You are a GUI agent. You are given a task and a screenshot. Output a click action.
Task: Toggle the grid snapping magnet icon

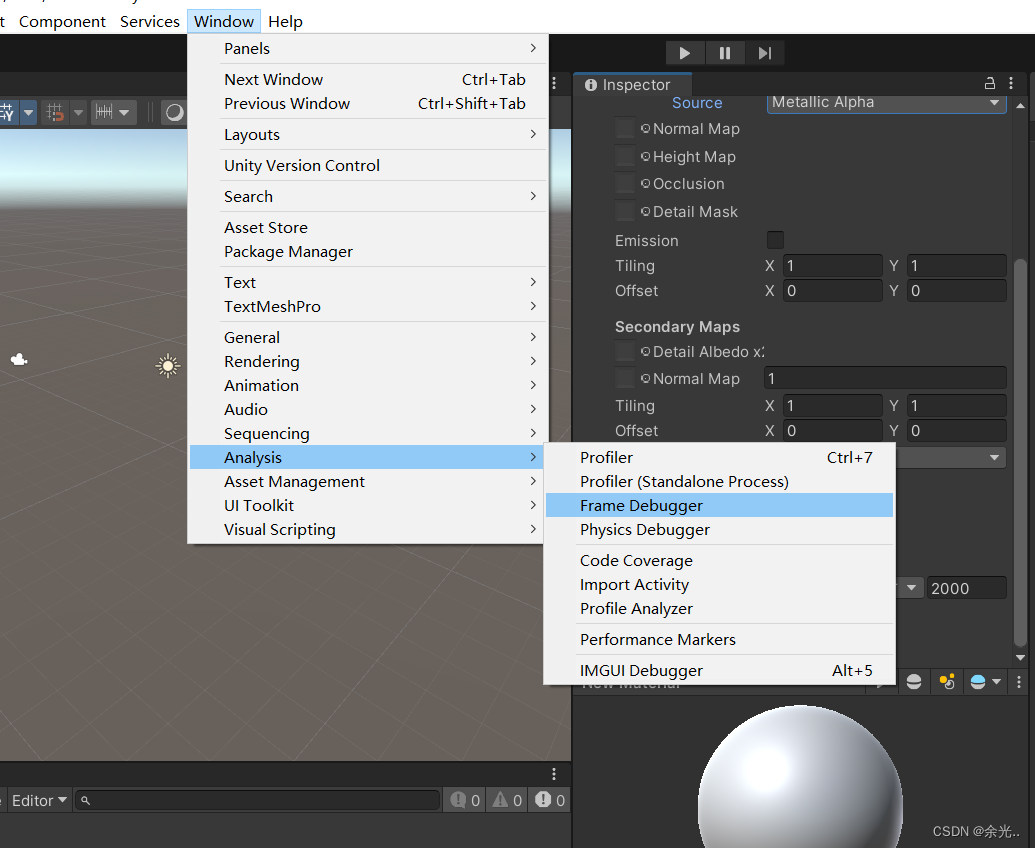point(55,113)
